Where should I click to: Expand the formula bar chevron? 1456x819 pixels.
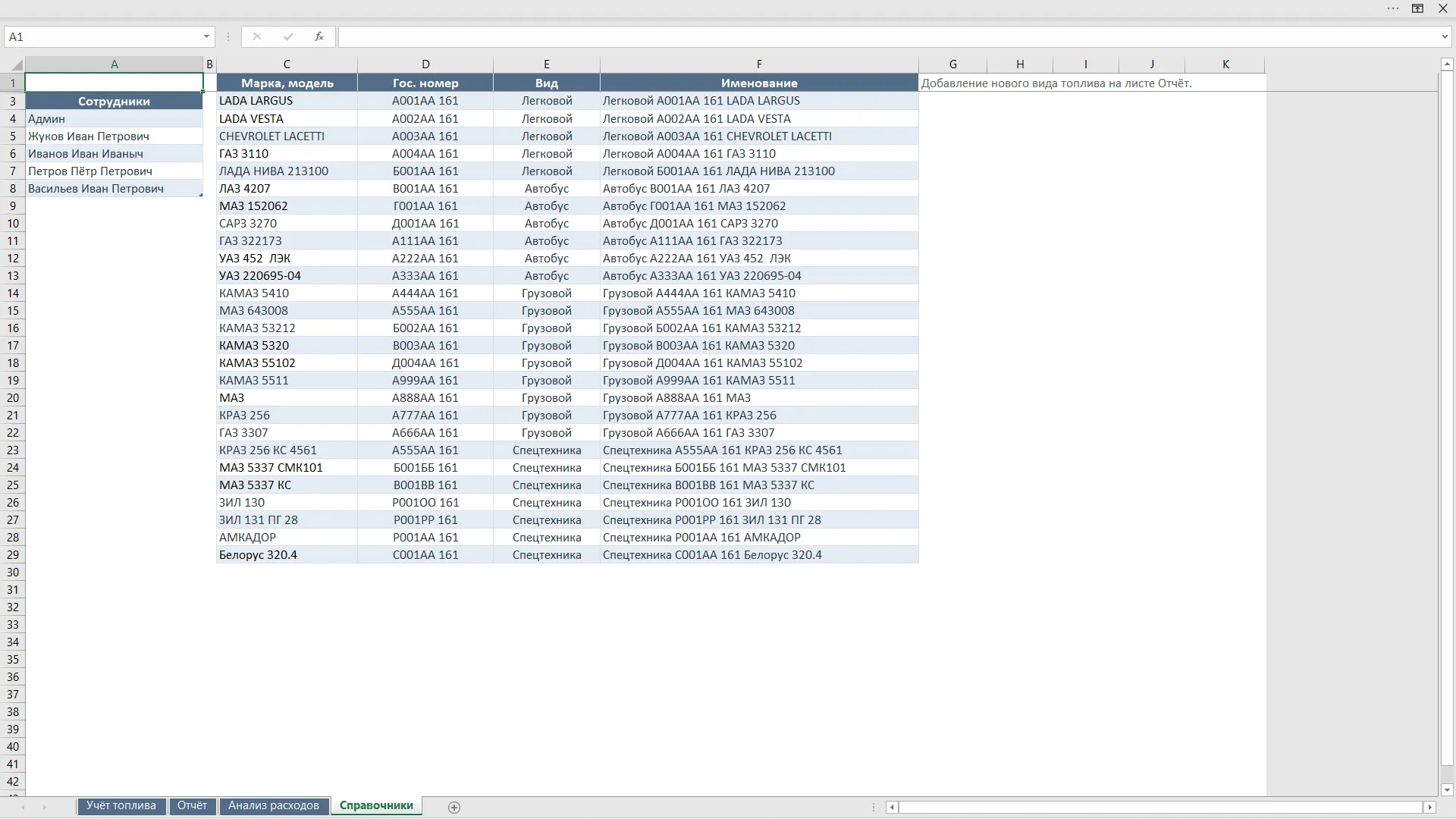point(1445,36)
